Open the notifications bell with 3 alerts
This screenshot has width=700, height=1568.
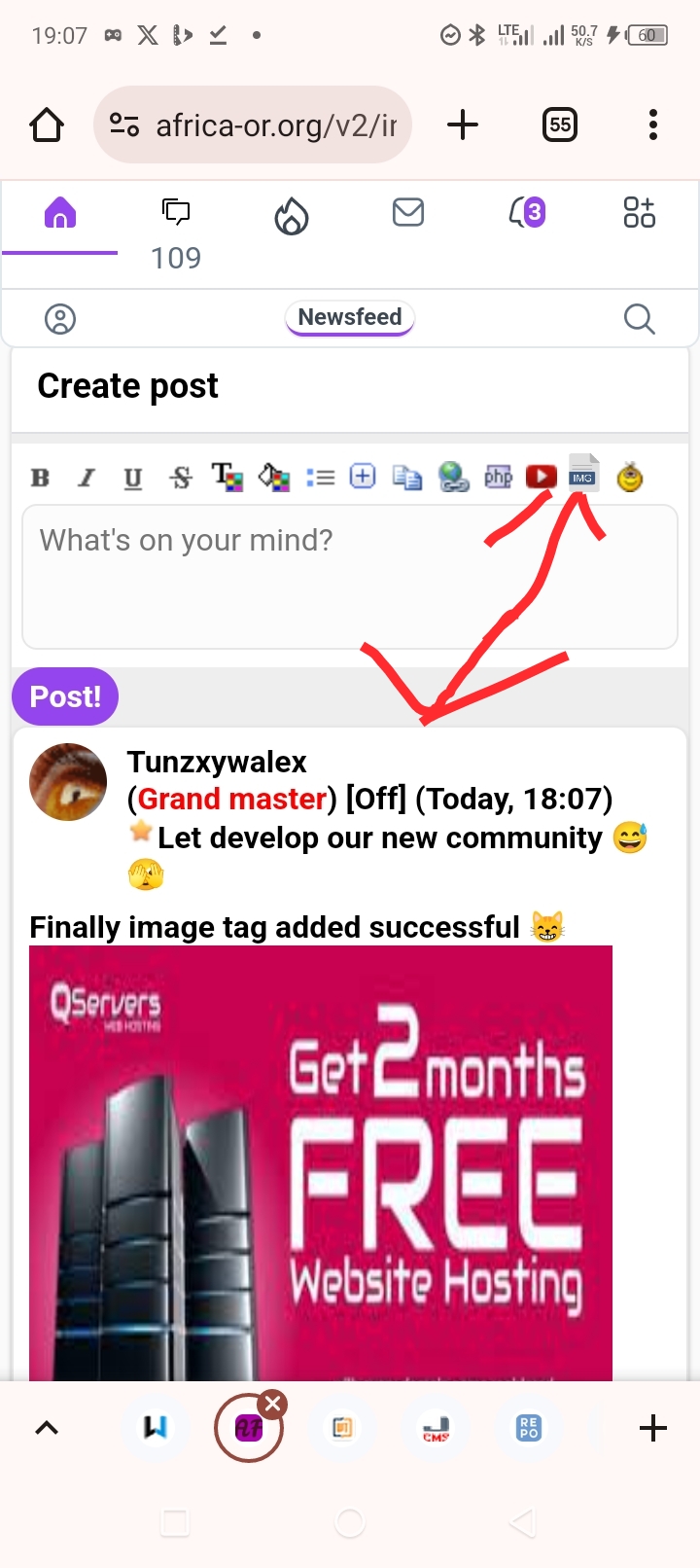point(527,212)
